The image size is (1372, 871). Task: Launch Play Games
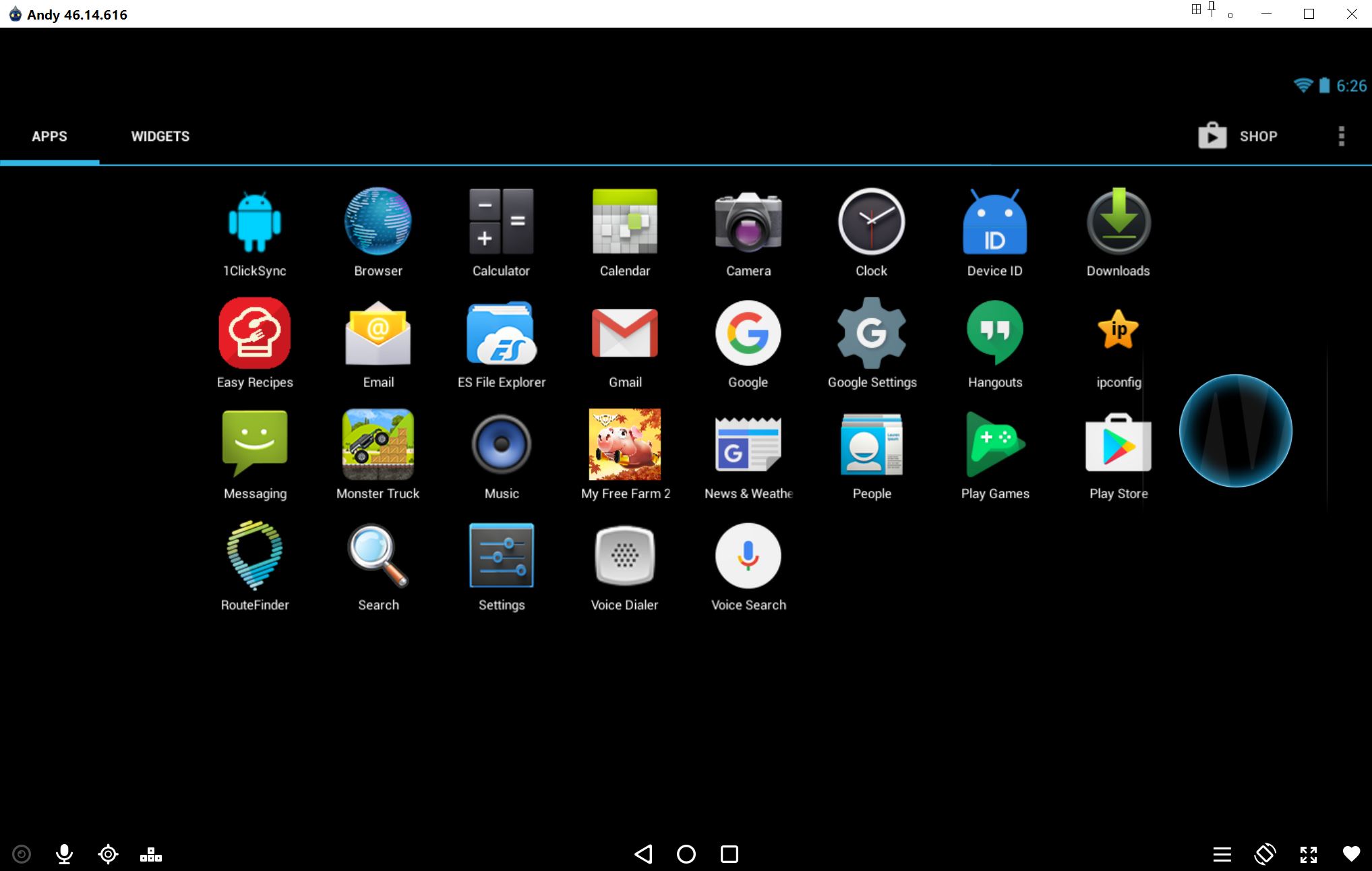(995, 455)
